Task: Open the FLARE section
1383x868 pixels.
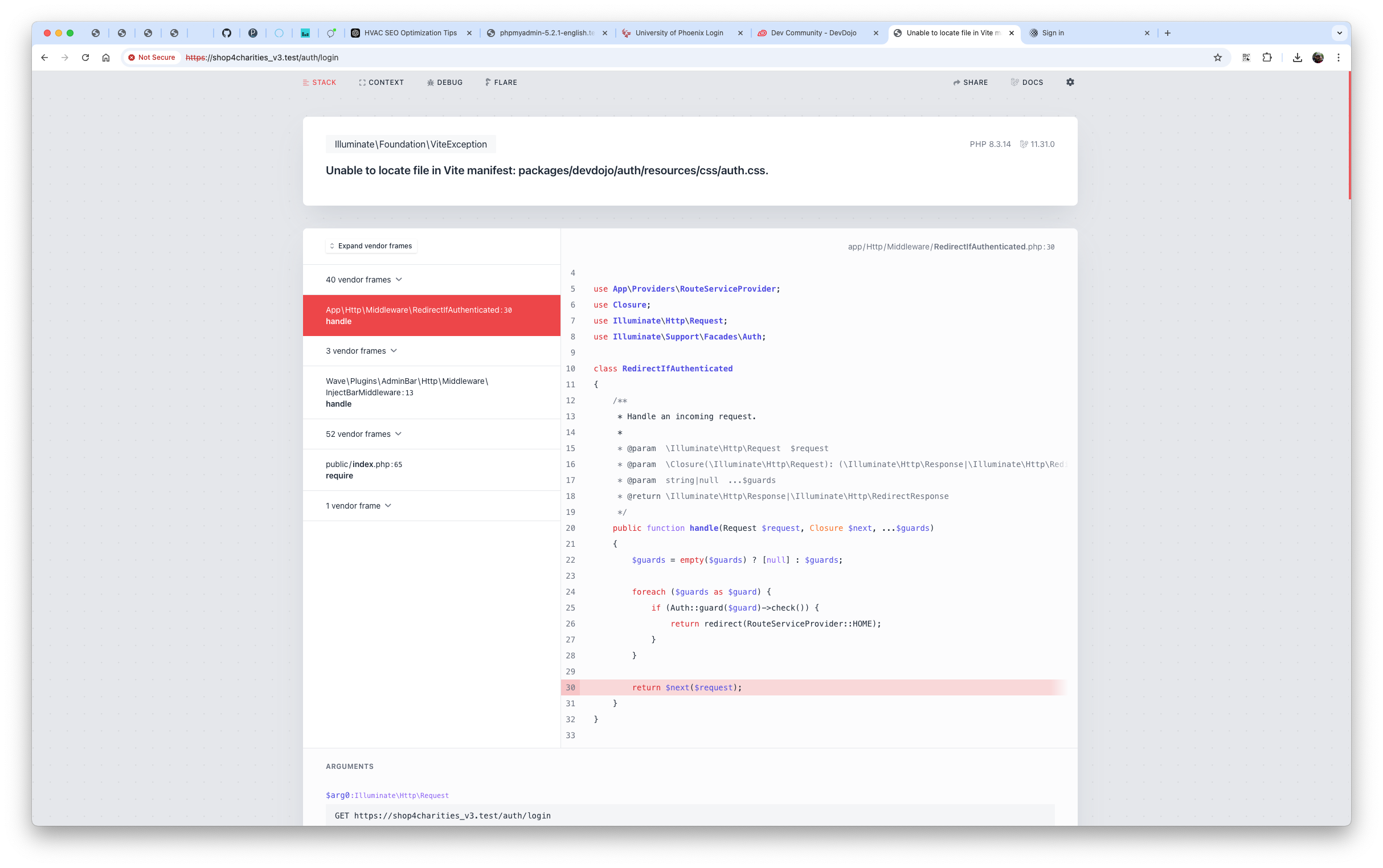Action: 501,83
